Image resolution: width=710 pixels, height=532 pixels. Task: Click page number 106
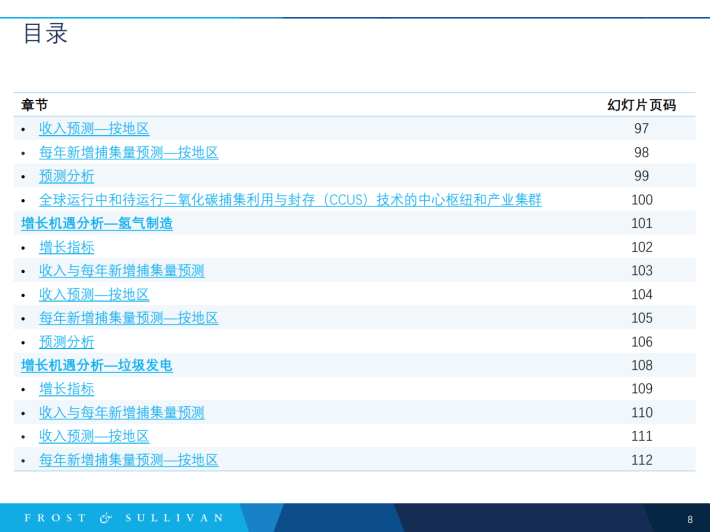pos(642,342)
